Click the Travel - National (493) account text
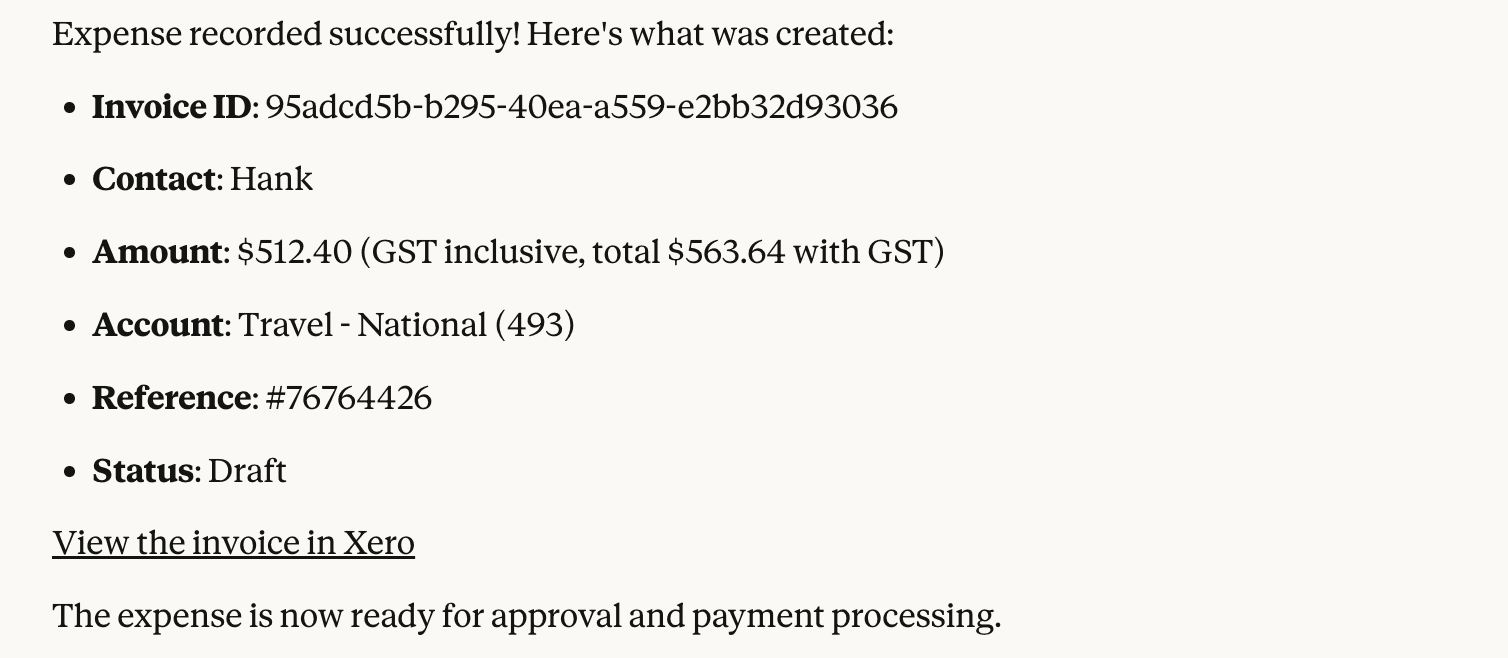 tap(406, 325)
